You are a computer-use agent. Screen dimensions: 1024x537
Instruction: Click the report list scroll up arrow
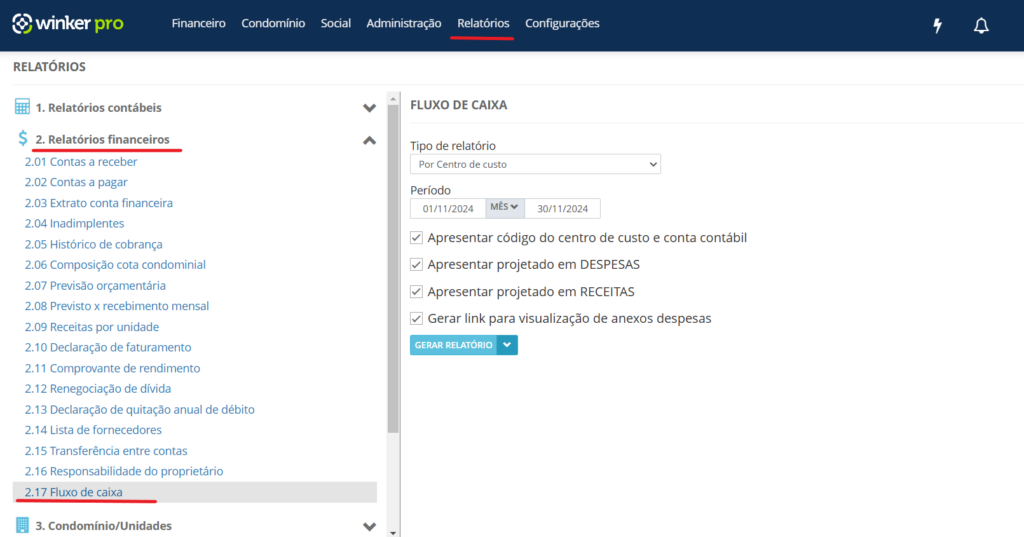[x=392, y=99]
